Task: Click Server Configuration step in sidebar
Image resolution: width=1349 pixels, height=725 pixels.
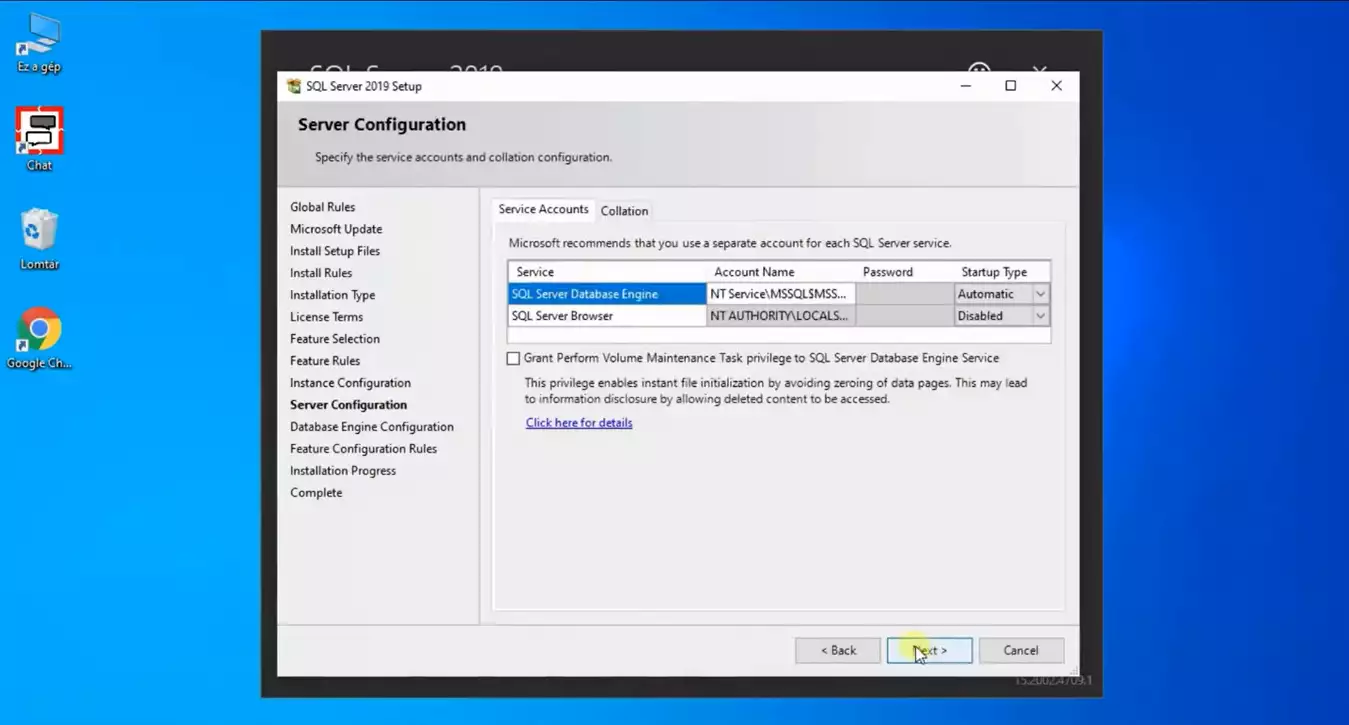Action: point(348,405)
